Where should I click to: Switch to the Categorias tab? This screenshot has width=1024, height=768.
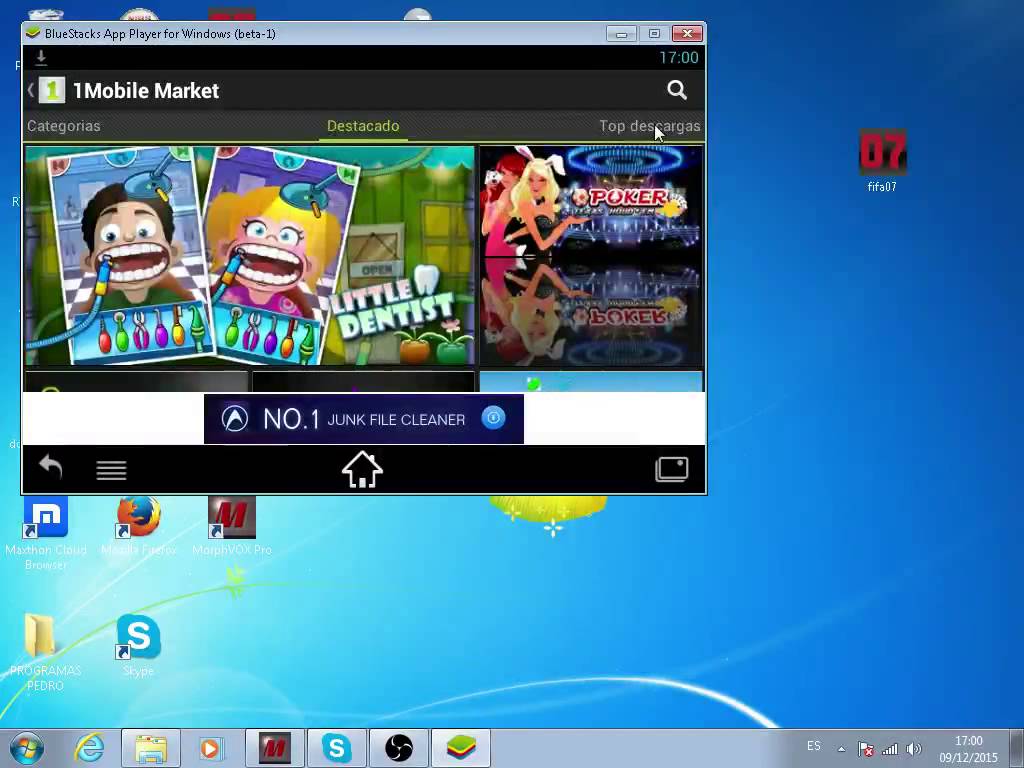pos(64,126)
